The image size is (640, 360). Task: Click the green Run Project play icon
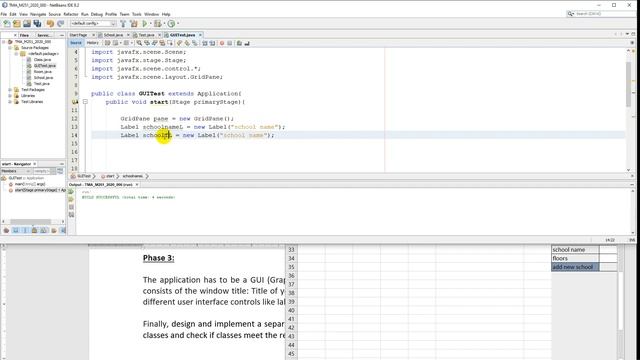pyautogui.click(x=144, y=24)
